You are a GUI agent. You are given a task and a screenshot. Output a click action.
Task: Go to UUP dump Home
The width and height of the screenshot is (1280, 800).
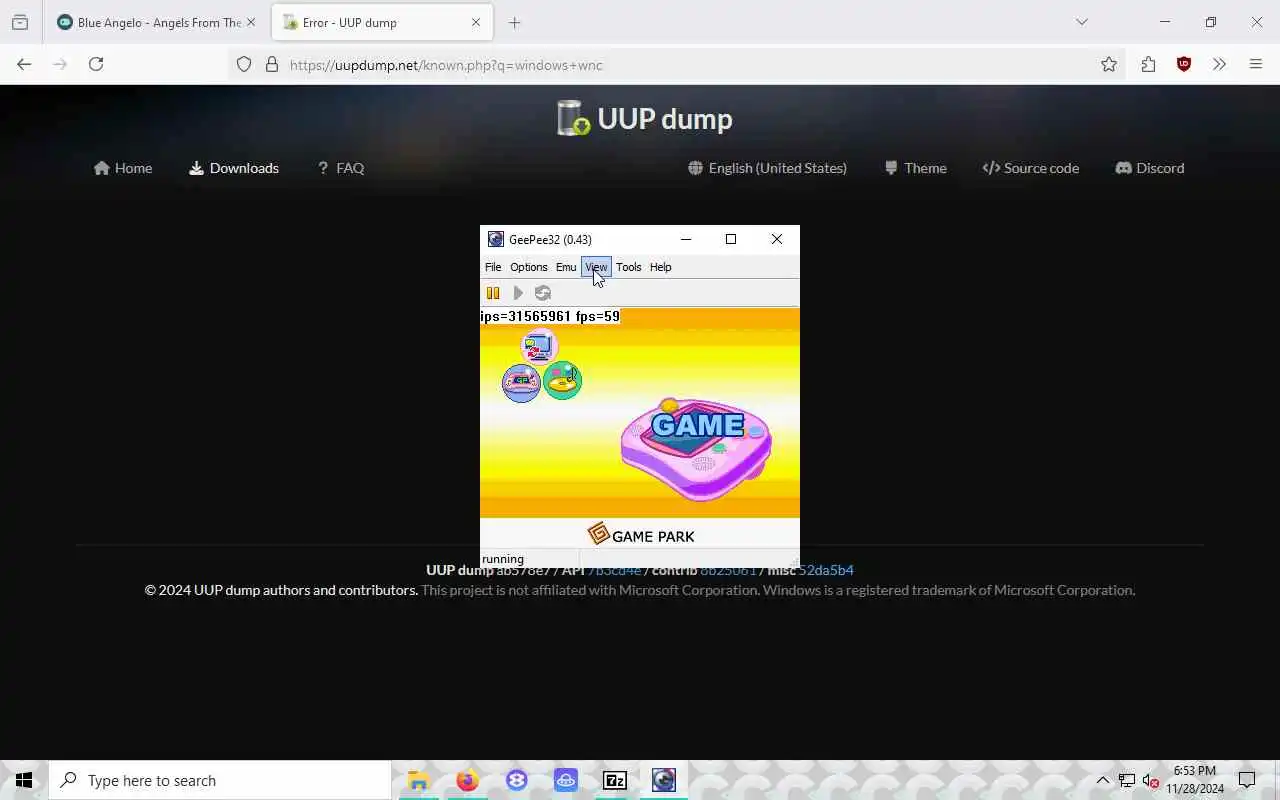click(123, 168)
